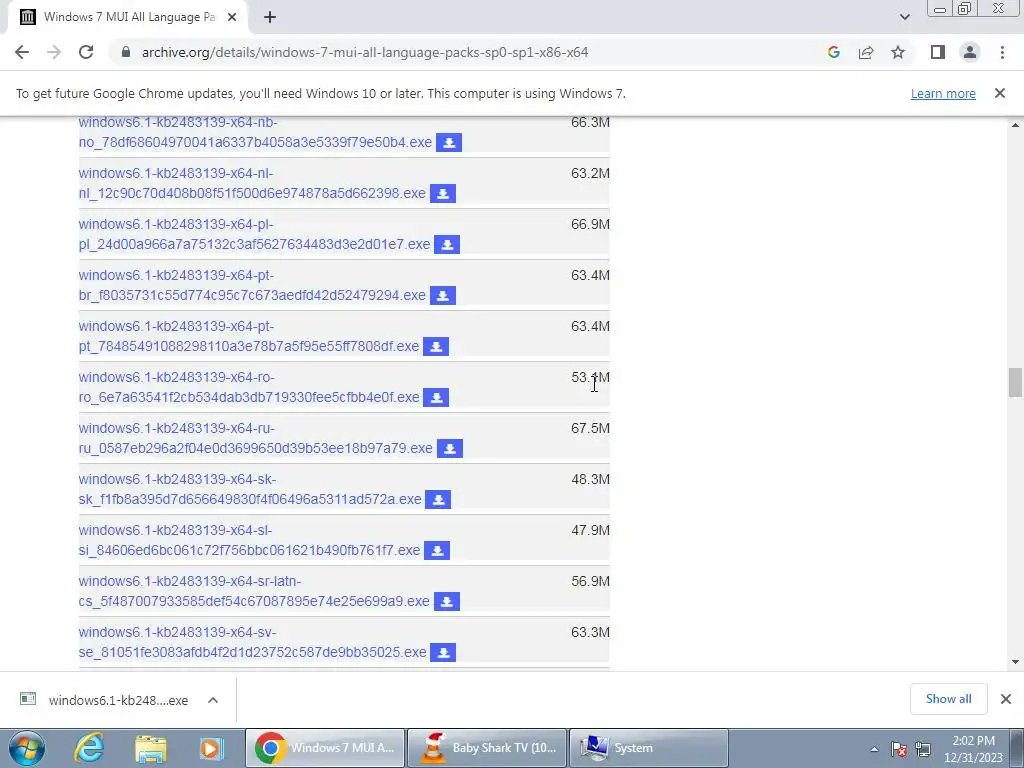The height and width of the screenshot is (768, 1024).
Task: Close the downloads shelf
Action: pos(1006,699)
